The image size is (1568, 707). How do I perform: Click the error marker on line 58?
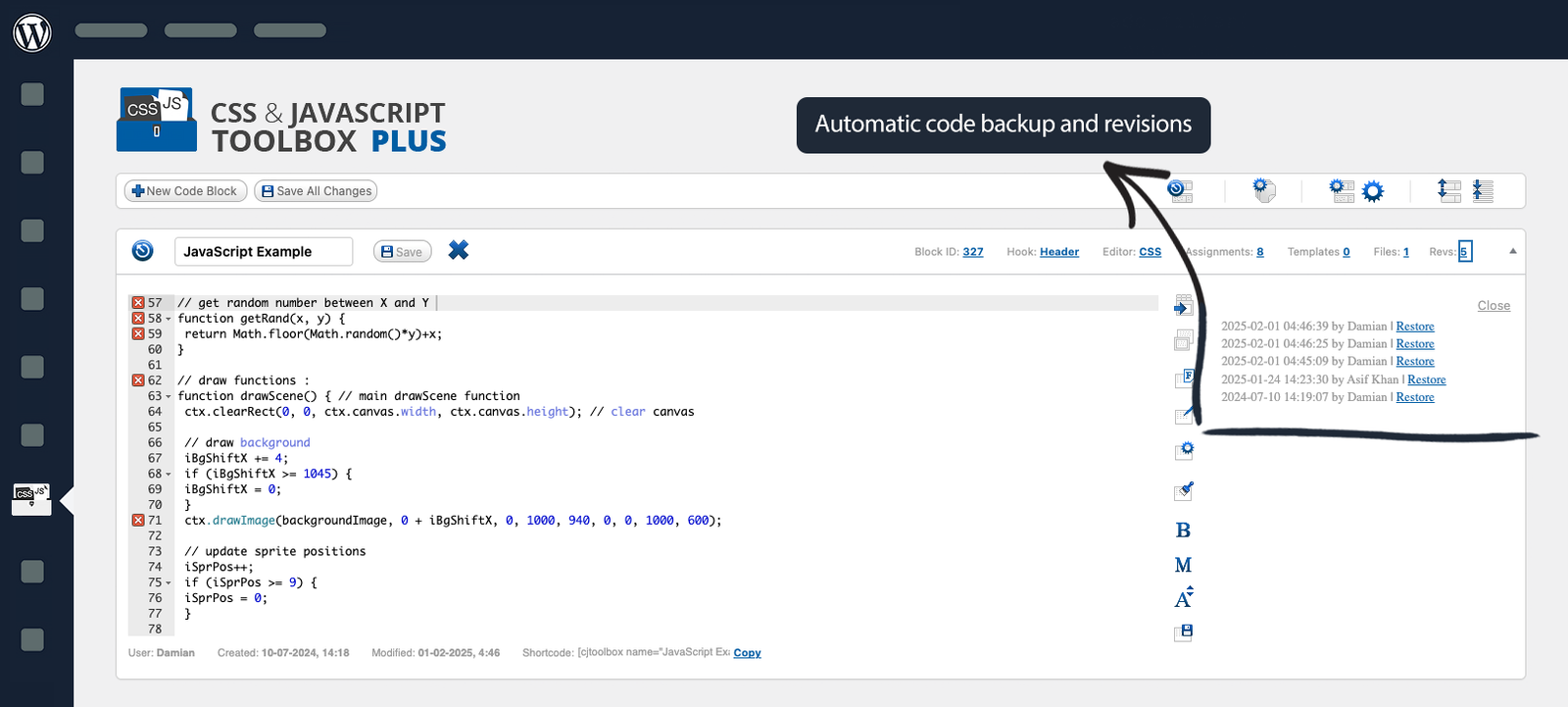pyautogui.click(x=138, y=319)
